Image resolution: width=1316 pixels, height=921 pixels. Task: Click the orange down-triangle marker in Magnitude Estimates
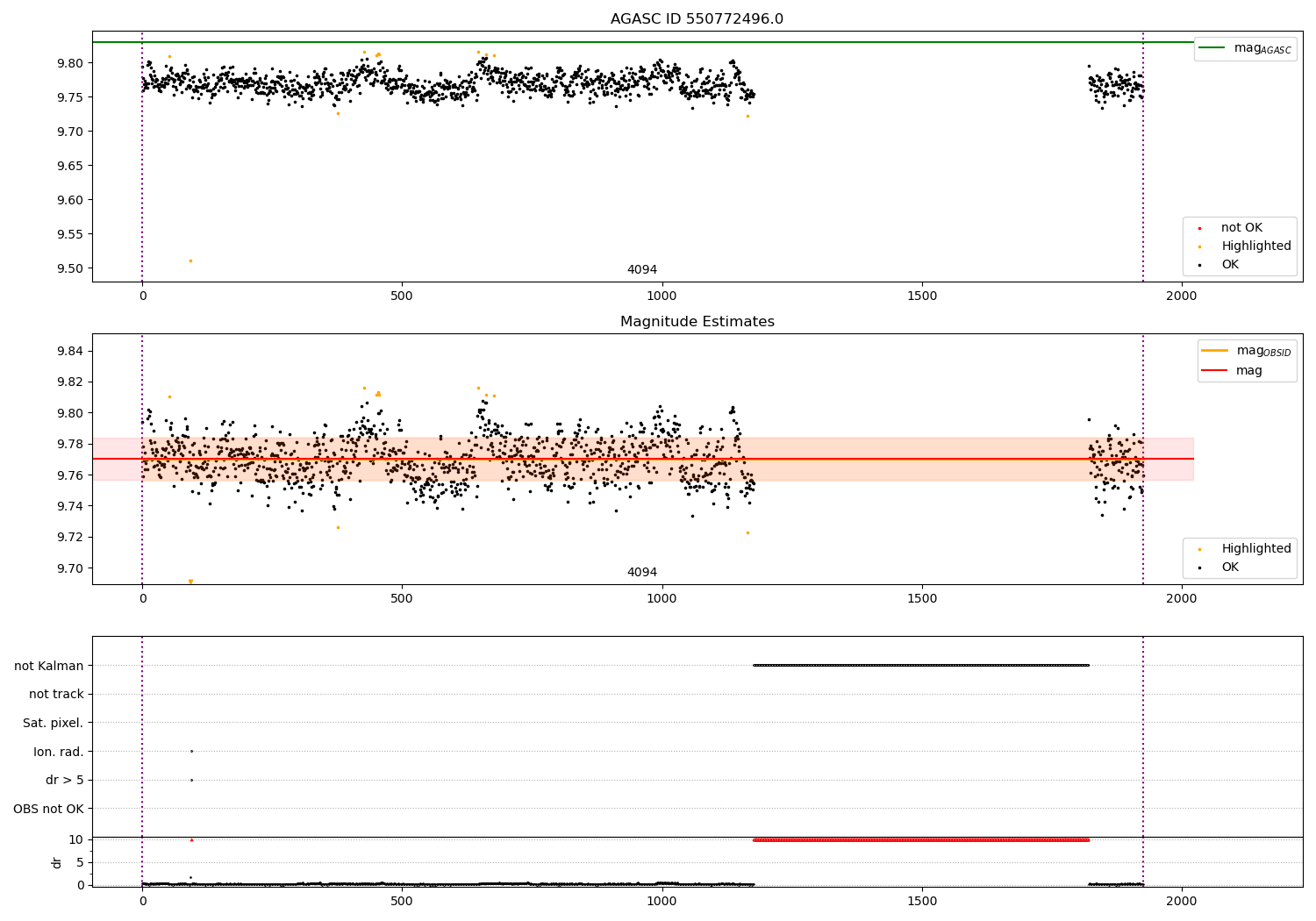point(190,582)
